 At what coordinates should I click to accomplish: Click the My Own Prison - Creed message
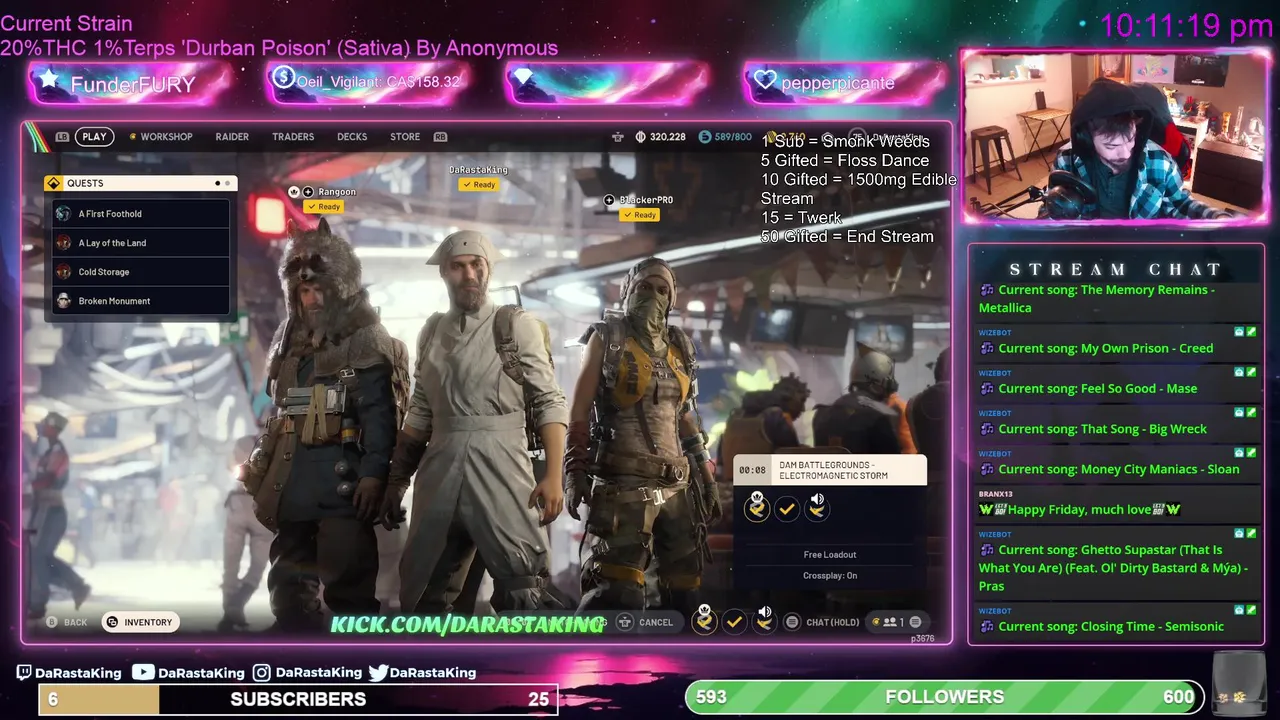[1118, 340]
